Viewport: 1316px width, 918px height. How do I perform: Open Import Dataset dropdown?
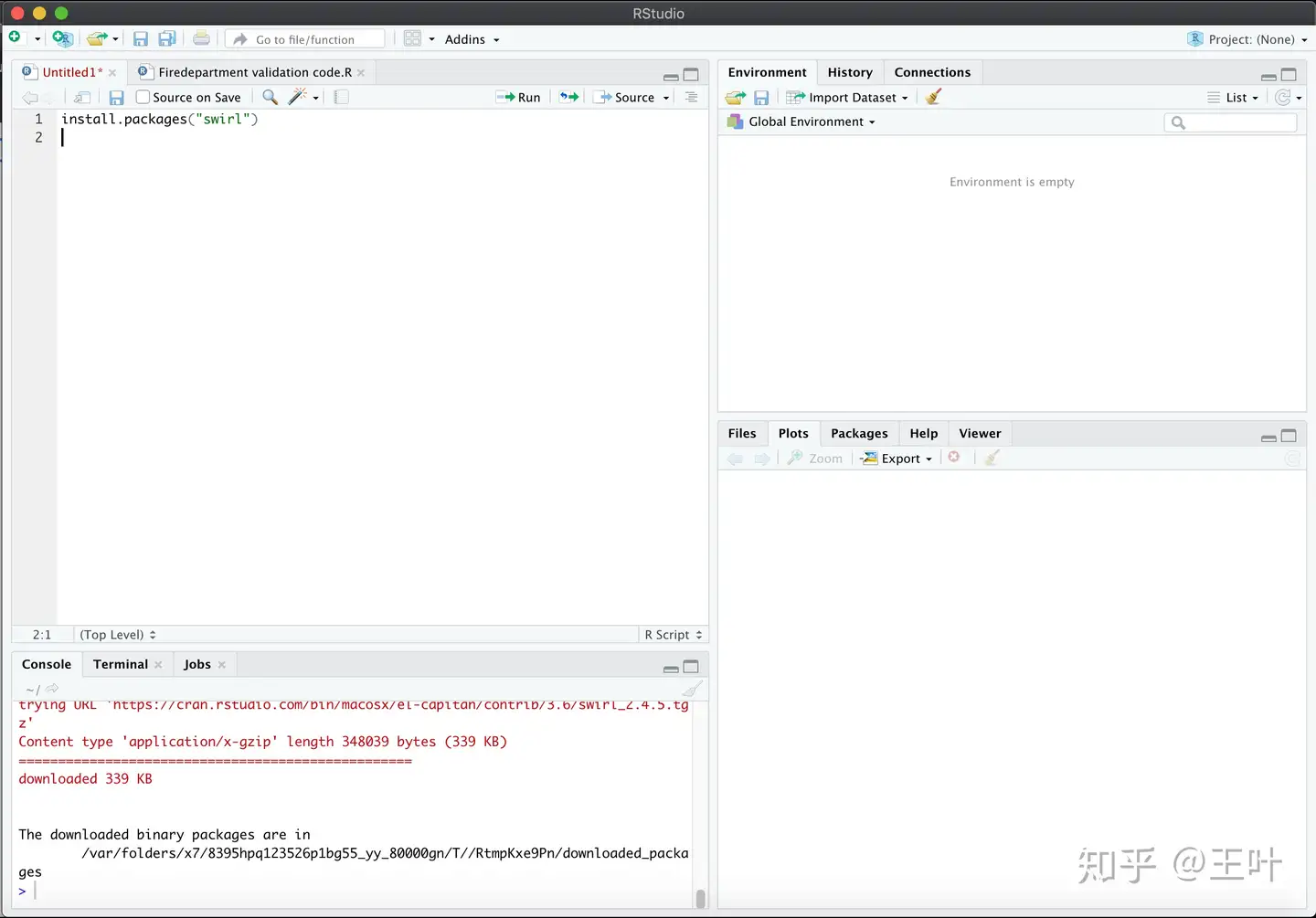(x=847, y=98)
